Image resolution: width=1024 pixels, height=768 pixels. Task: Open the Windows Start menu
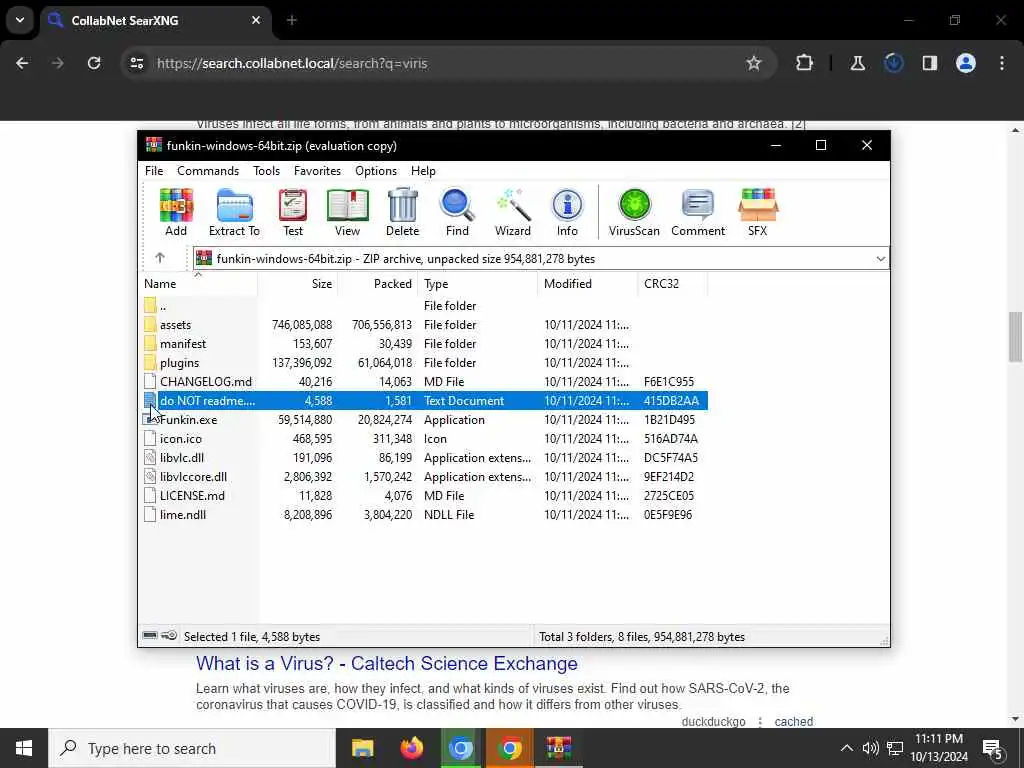(24, 748)
